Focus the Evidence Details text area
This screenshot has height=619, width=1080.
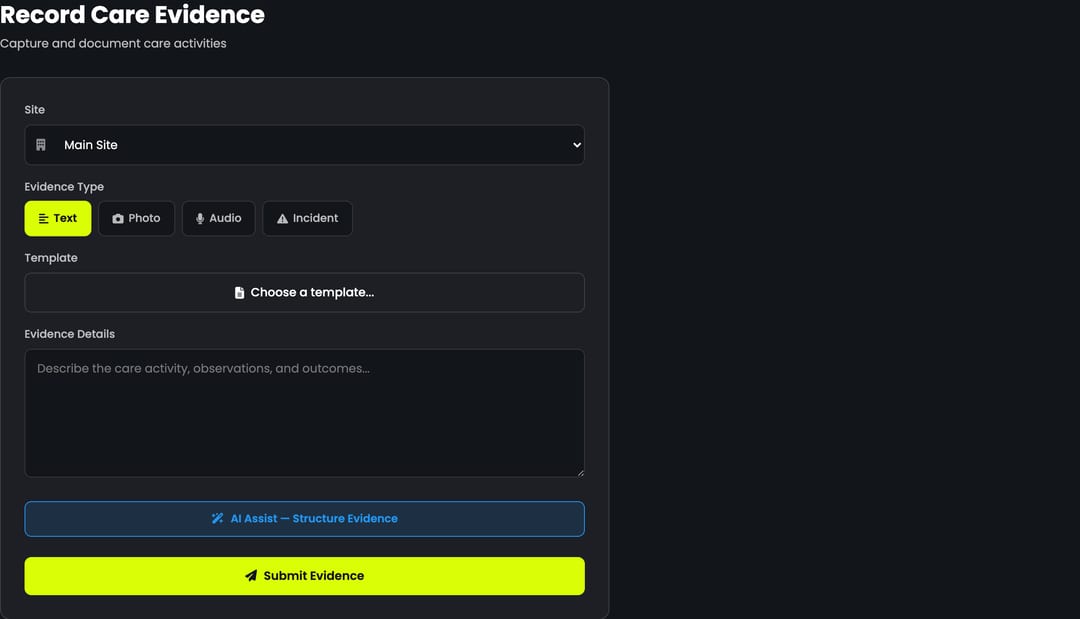pos(304,413)
